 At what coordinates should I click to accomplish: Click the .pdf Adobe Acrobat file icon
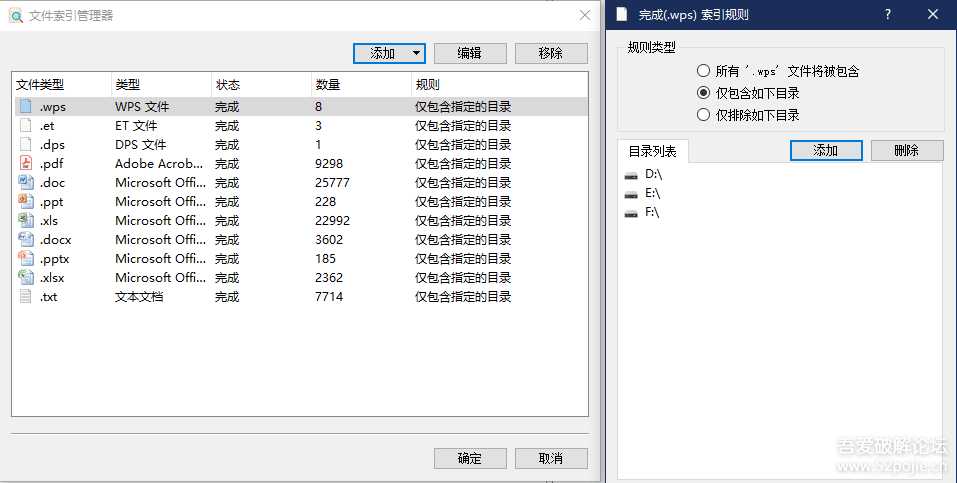tap(26, 163)
